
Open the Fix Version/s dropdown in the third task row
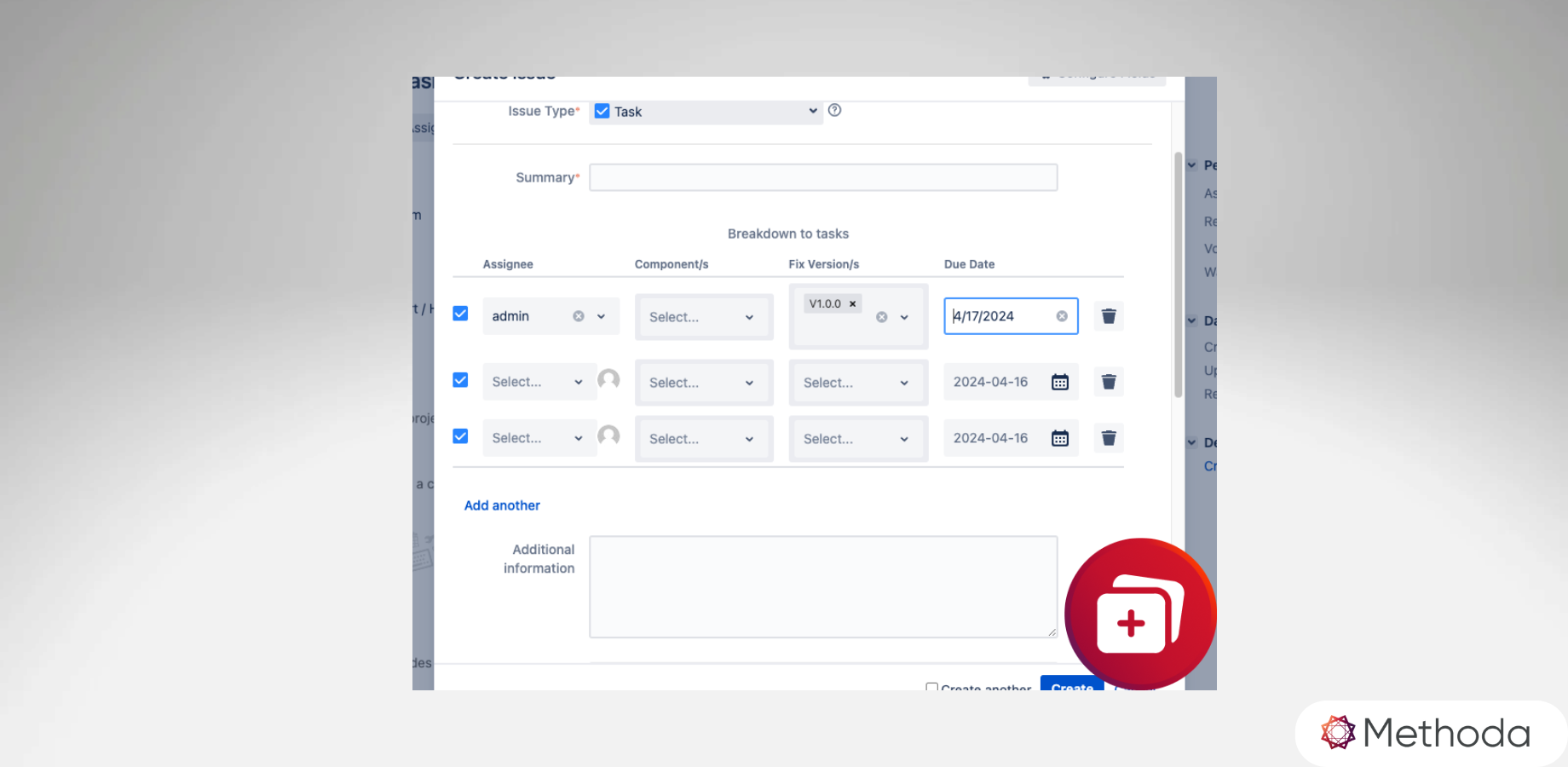click(858, 439)
